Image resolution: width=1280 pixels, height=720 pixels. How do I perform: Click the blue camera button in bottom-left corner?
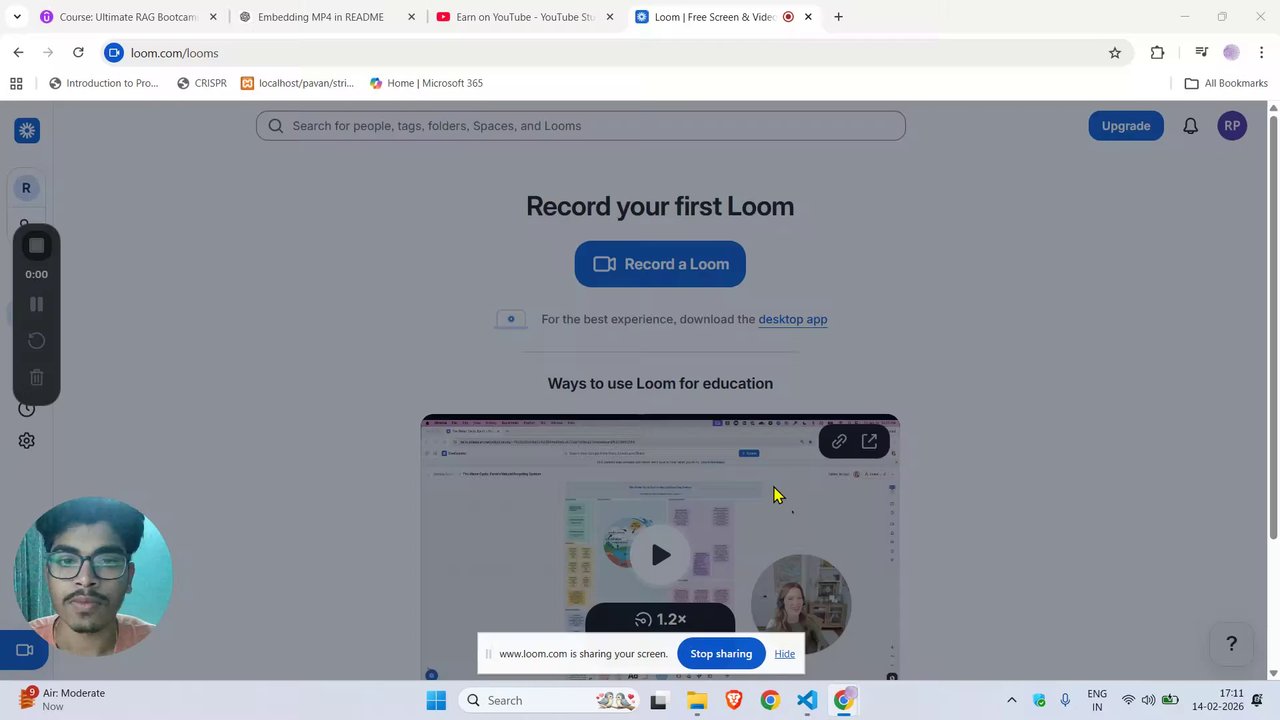(25, 650)
